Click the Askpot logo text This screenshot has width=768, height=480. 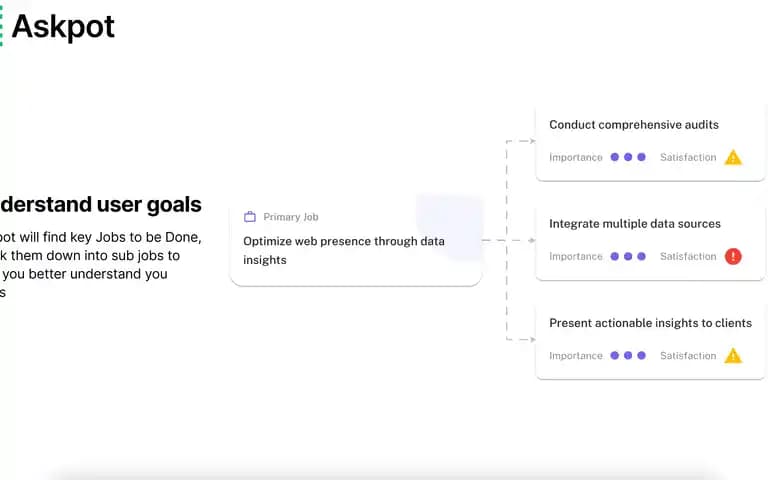pyautogui.click(x=63, y=27)
